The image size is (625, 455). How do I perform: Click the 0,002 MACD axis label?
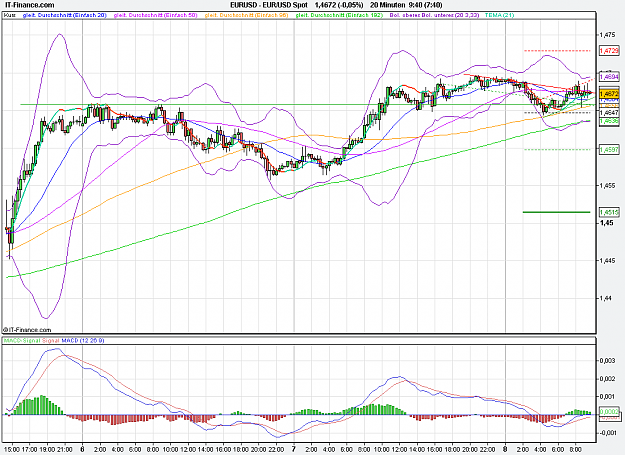click(x=608, y=379)
